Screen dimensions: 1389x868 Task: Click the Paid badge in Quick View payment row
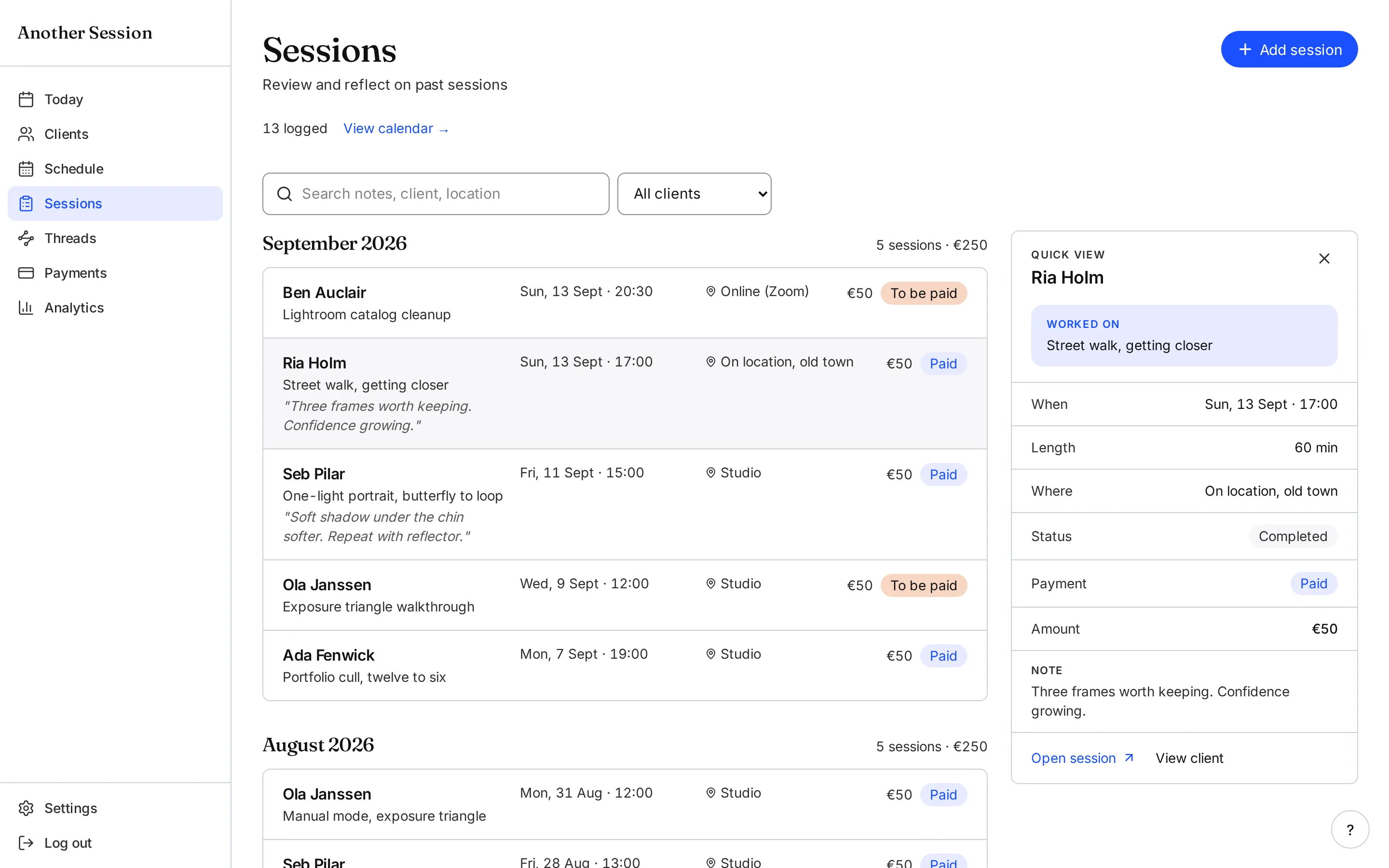click(x=1314, y=584)
